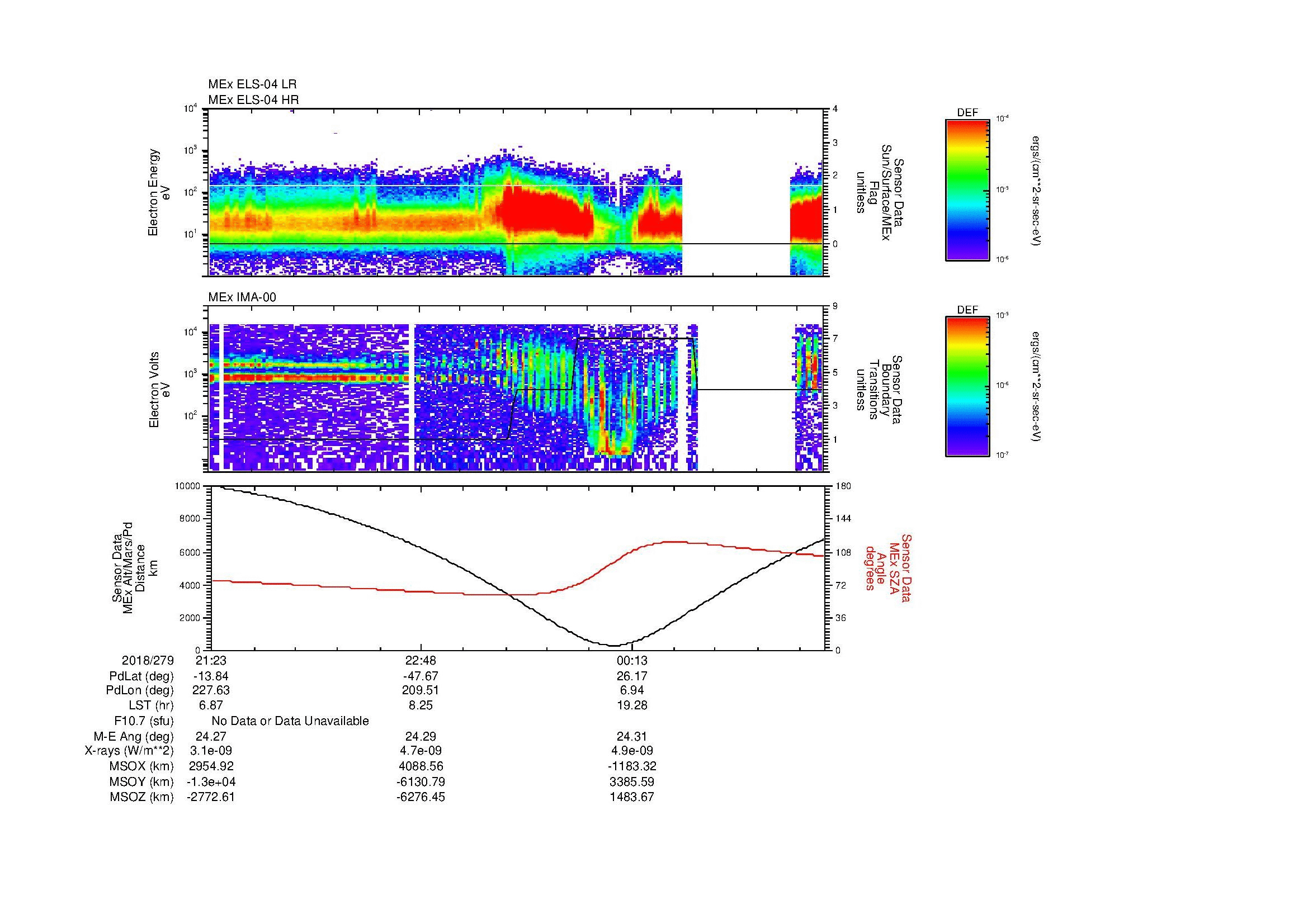
Task: Click the 'Electron Energy eV' axis label
Action: coord(159,192)
